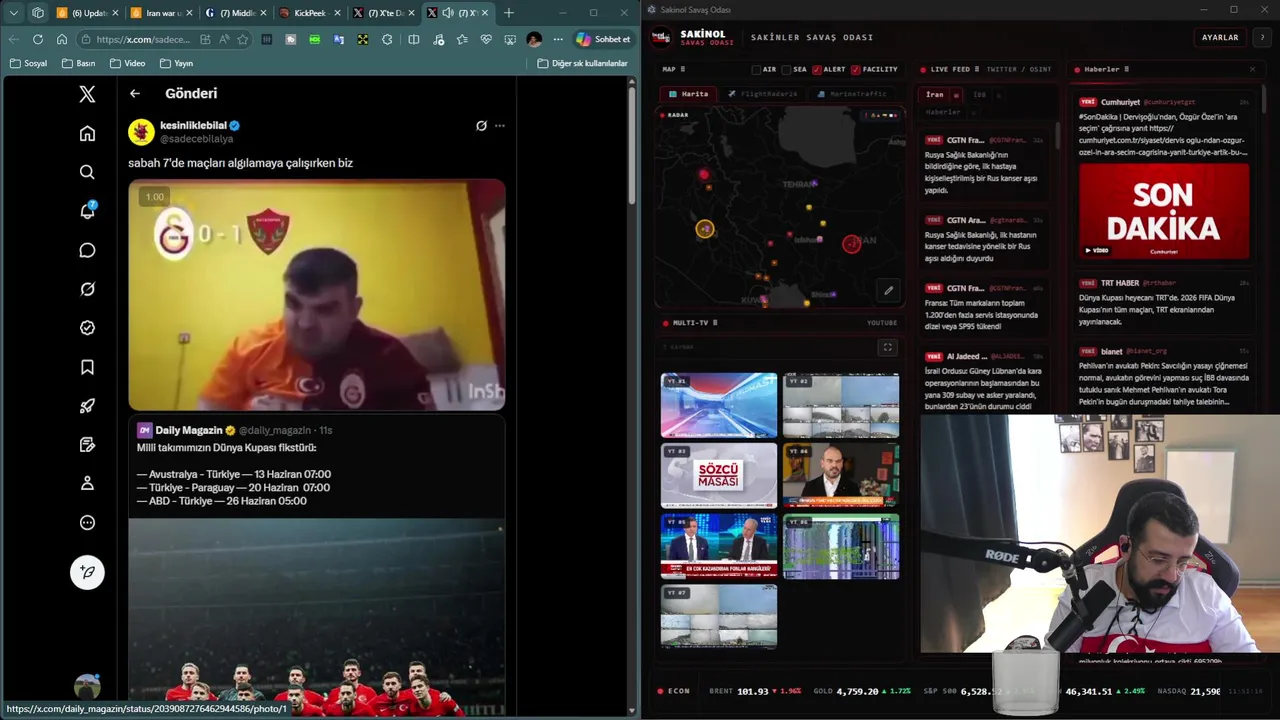Click the edit pencil on the radar map
The width and height of the screenshot is (1280, 720).
(888, 291)
